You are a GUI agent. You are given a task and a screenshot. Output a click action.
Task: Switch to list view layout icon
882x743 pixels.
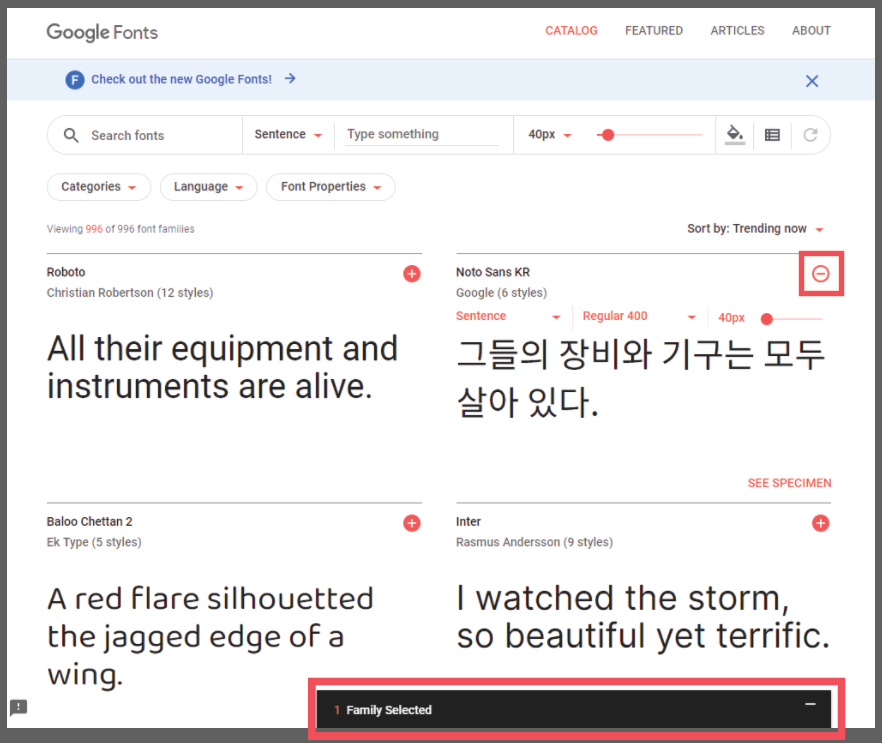[772, 135]
